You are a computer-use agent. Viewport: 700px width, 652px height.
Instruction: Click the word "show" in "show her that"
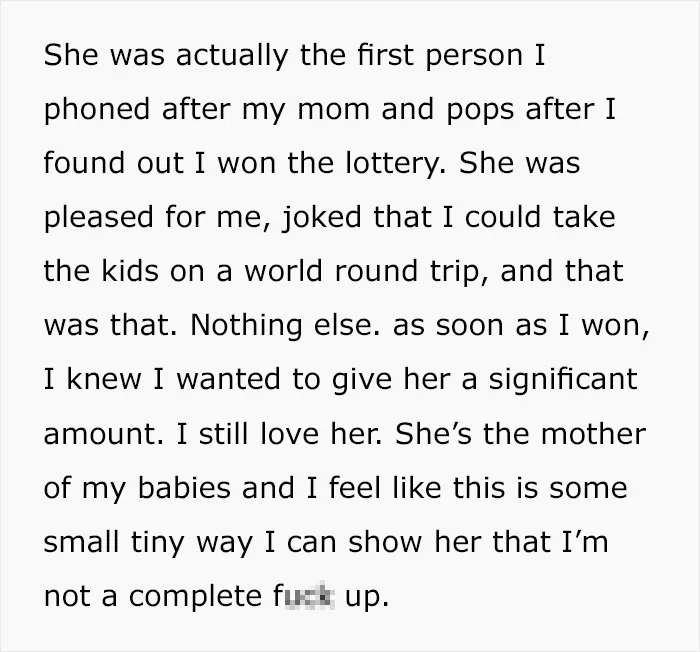tap(385, 542)
